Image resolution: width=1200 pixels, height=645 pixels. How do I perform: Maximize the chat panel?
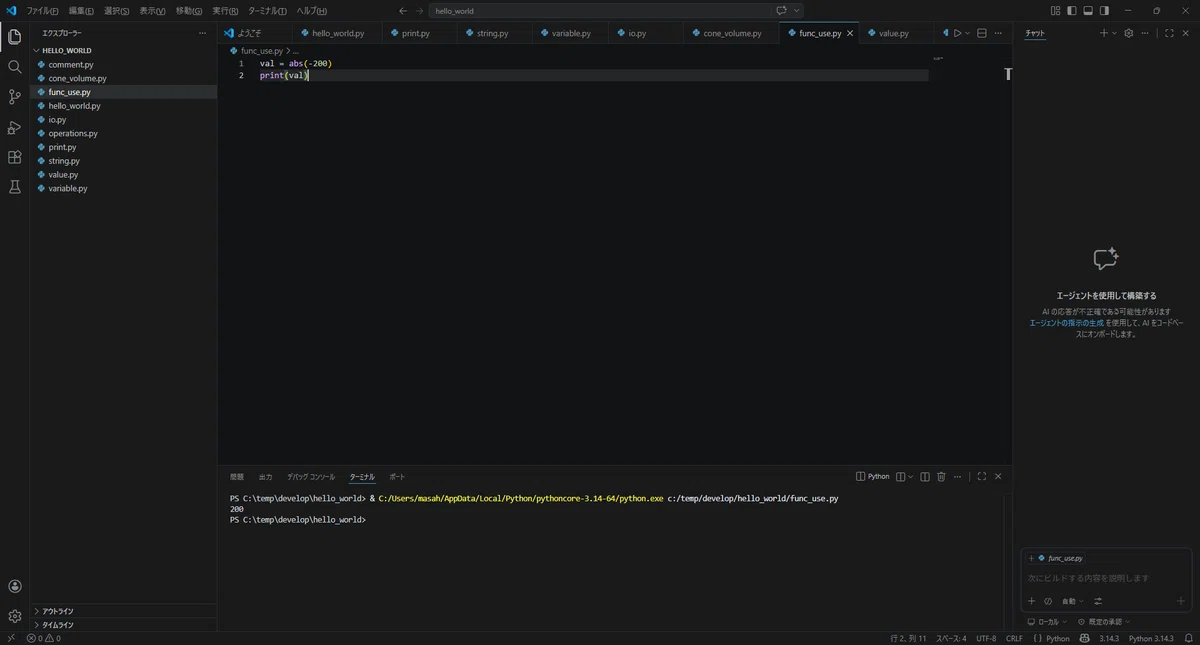coord(1169,33)
